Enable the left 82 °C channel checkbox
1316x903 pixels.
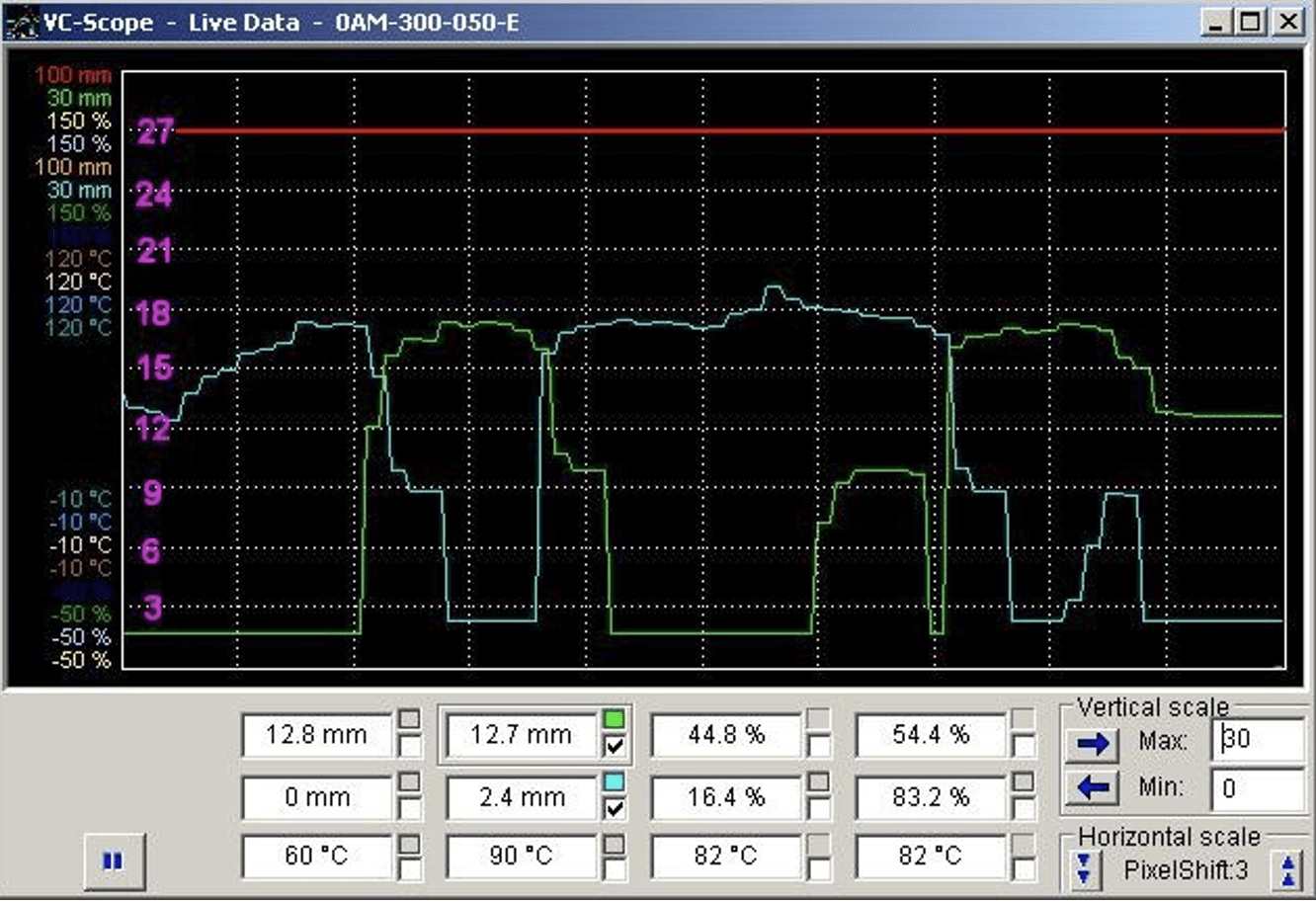[818, 869]
